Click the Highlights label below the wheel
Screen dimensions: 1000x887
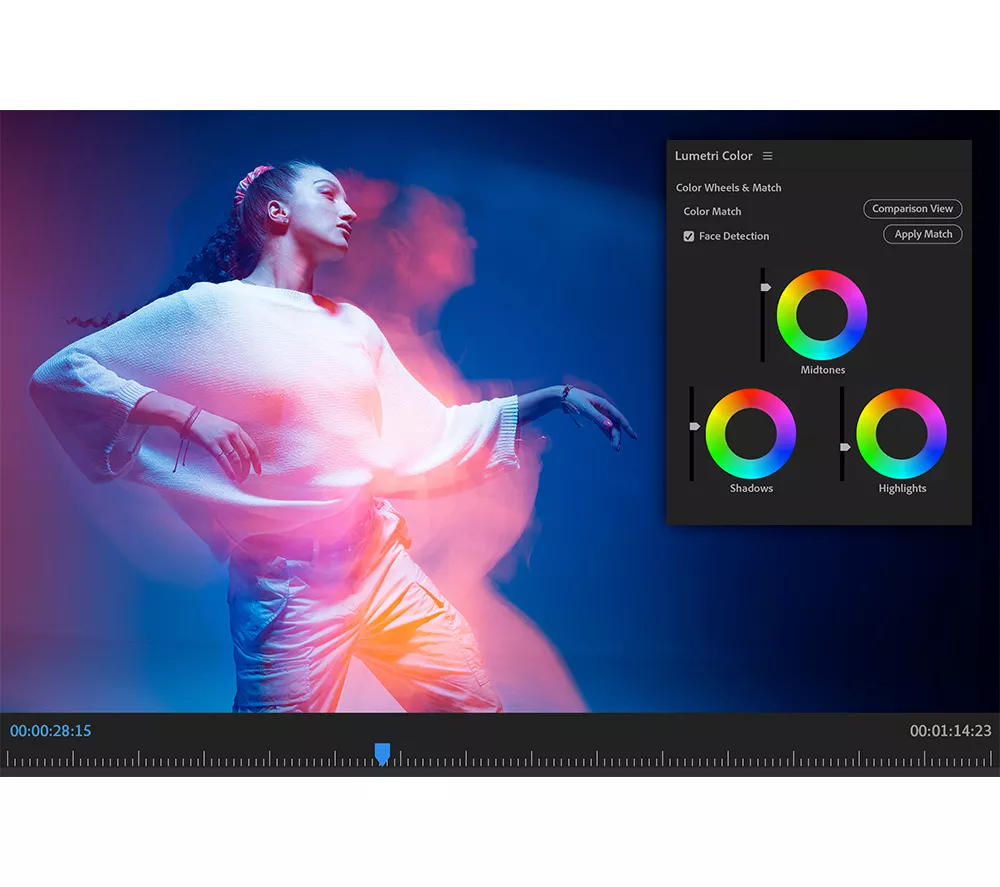[902, 489]
